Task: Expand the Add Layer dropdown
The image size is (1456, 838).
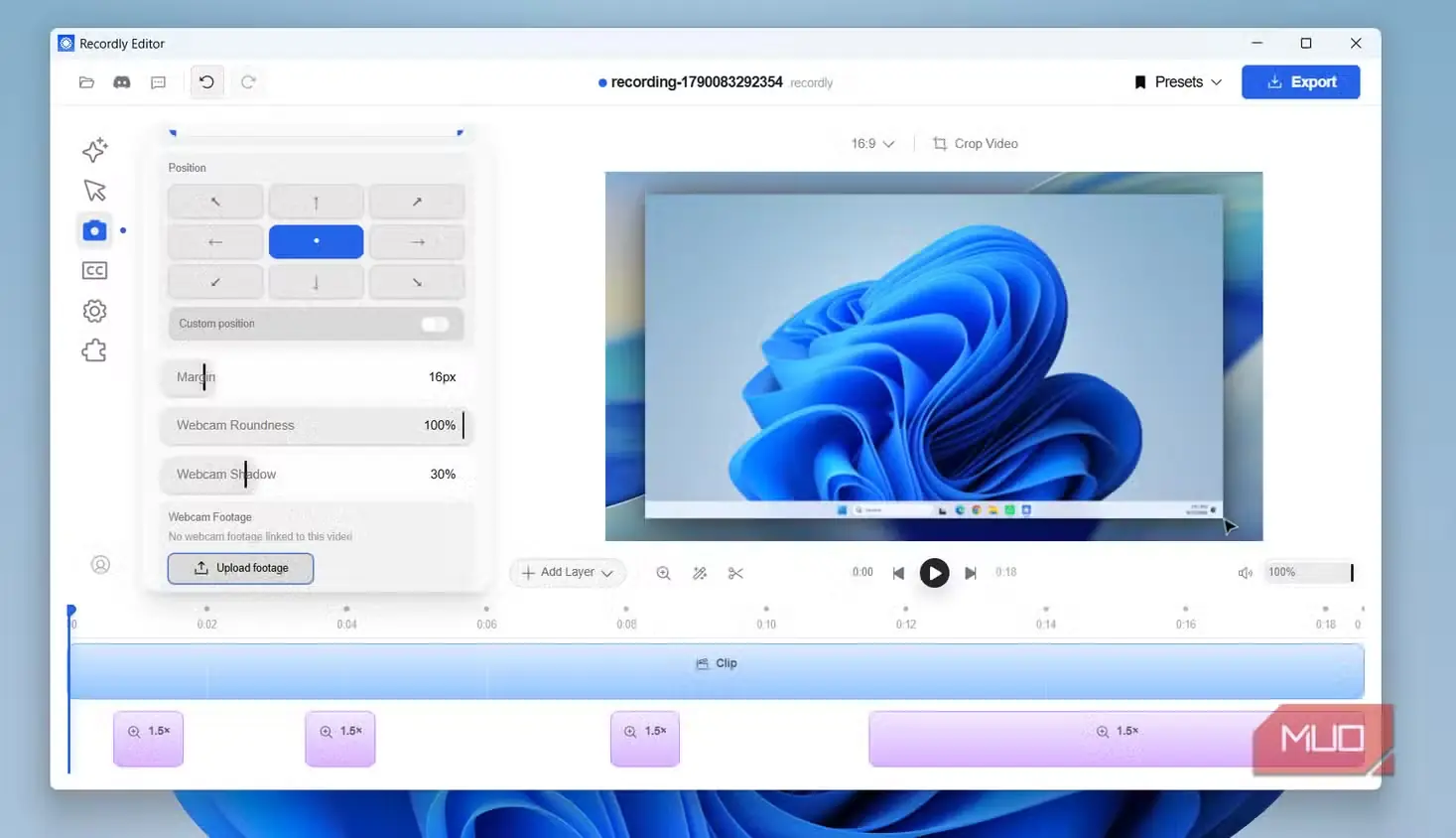Action: 568,573
